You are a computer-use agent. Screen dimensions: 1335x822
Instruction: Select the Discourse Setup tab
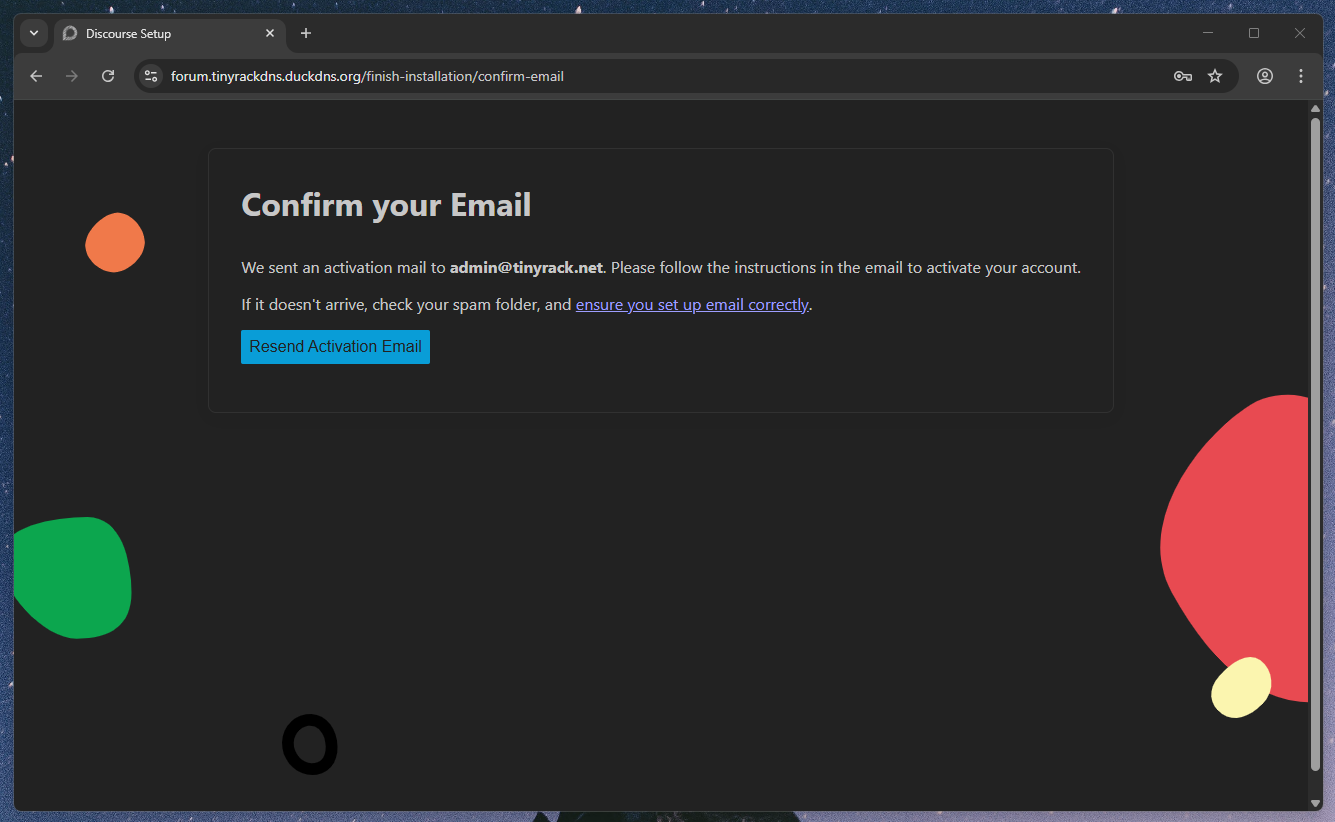point(170,33)
